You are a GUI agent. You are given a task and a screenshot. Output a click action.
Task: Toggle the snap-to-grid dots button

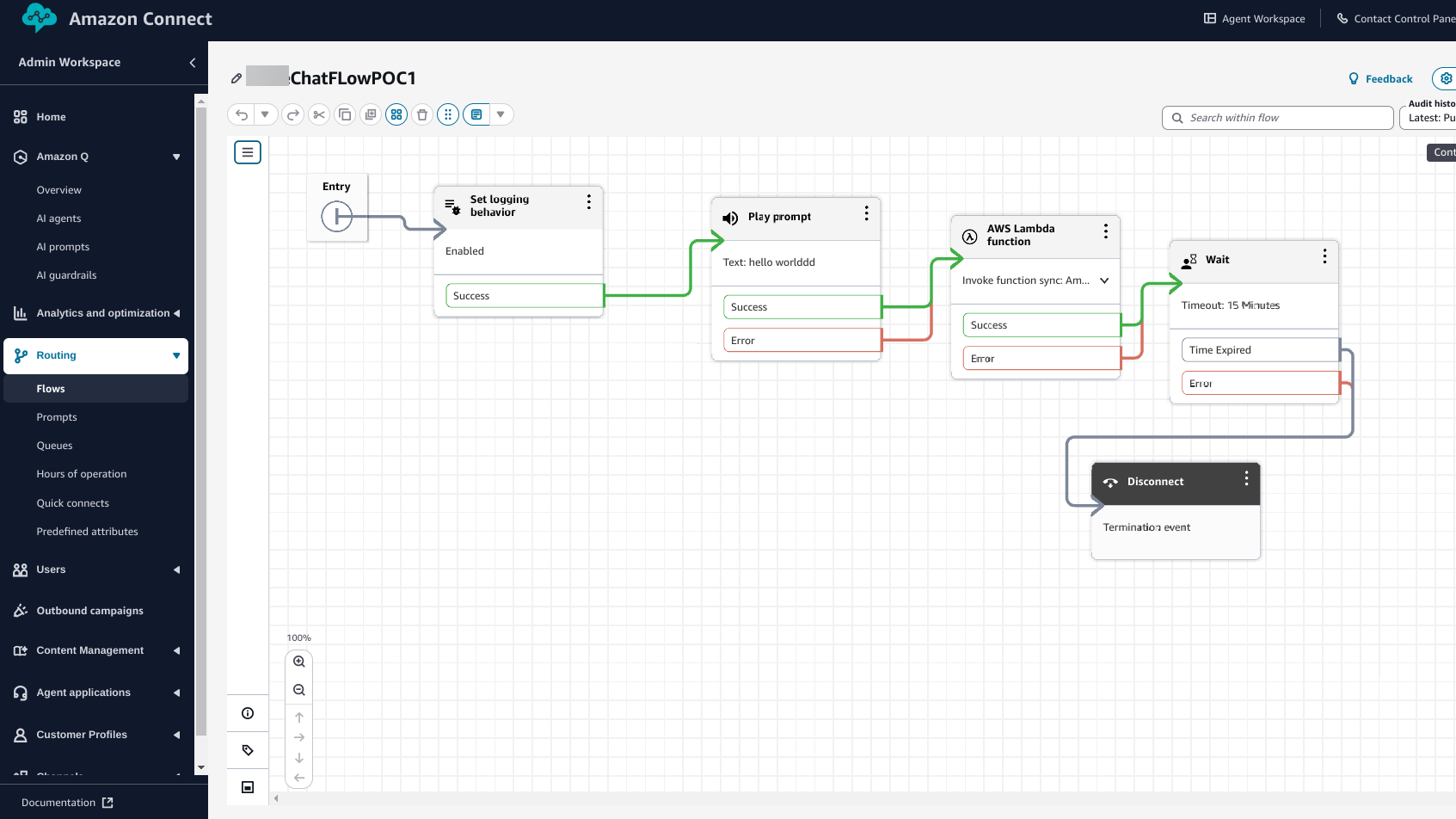tap(448, 114)
